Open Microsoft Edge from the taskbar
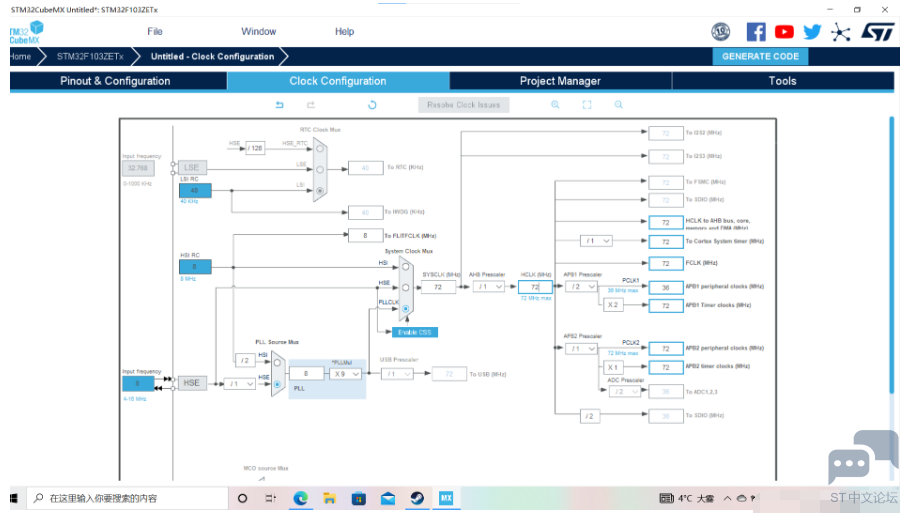 click(x=300, y=498)
